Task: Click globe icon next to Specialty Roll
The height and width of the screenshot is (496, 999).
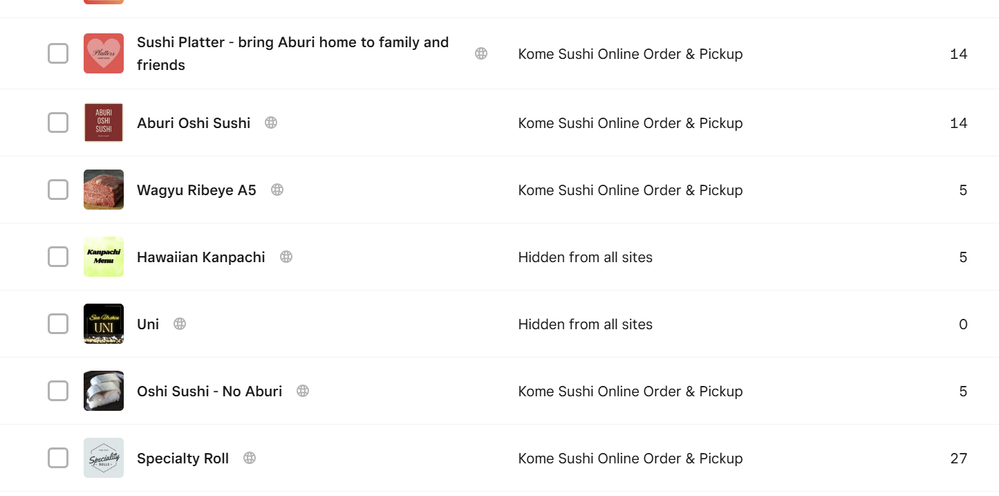Action: [250, 458]
